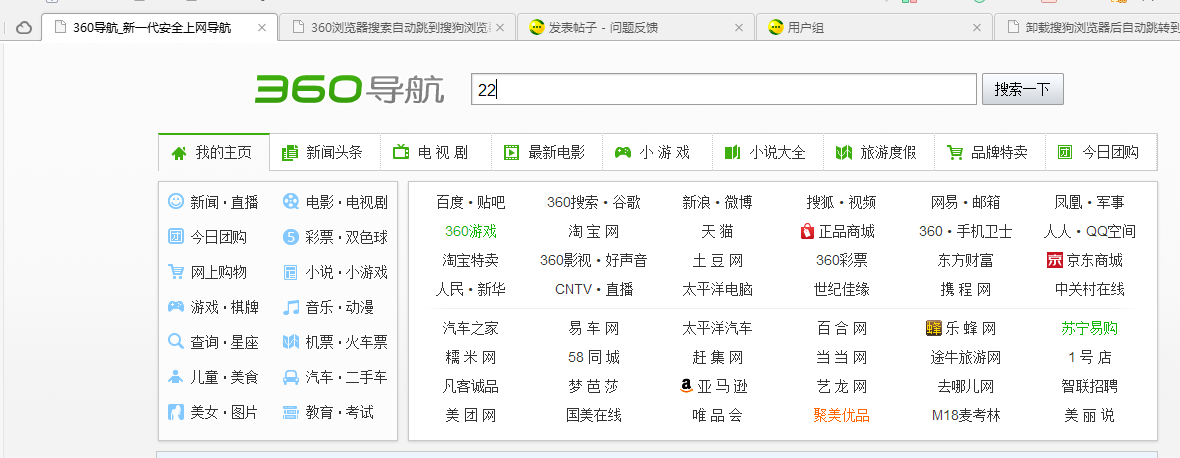This screenshot has width=1180, height=458.
Task: Click the car icon beside 汽车·二手车
Action: (x=290, y=377)
